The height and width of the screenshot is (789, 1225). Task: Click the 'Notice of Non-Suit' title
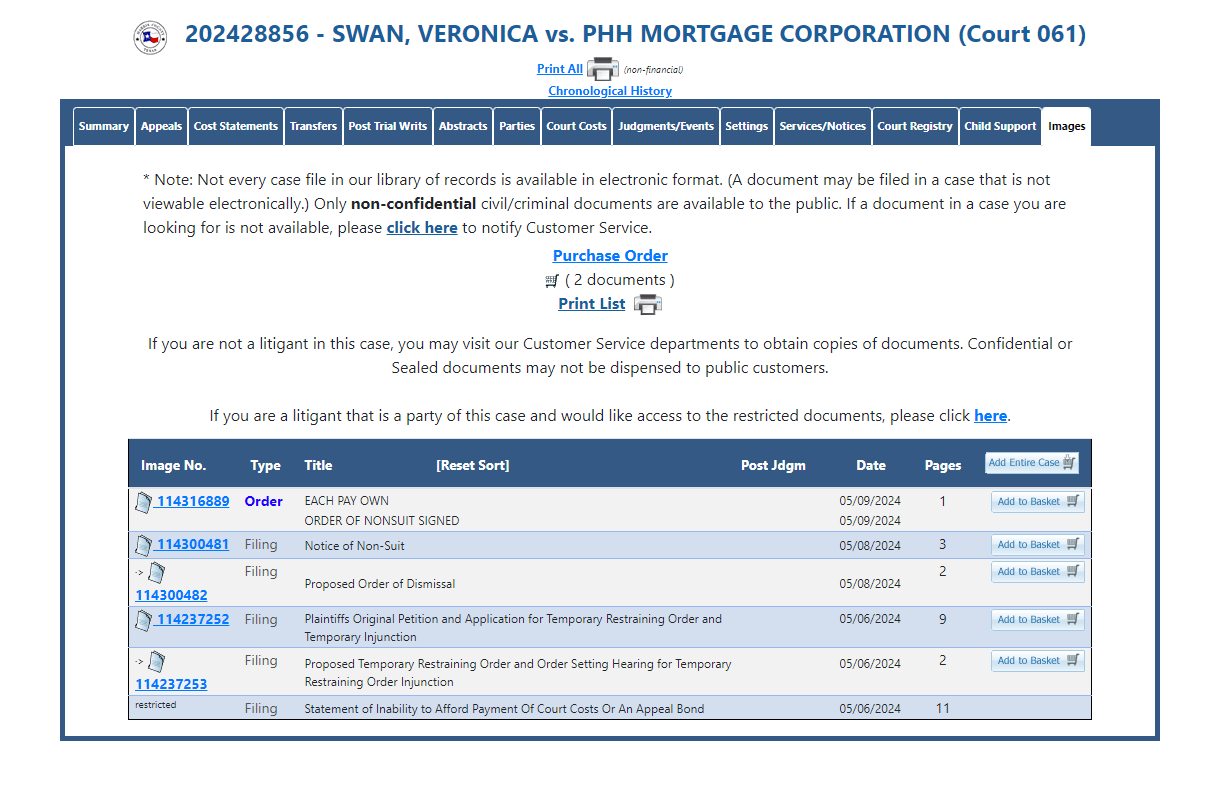coord(355,546)
